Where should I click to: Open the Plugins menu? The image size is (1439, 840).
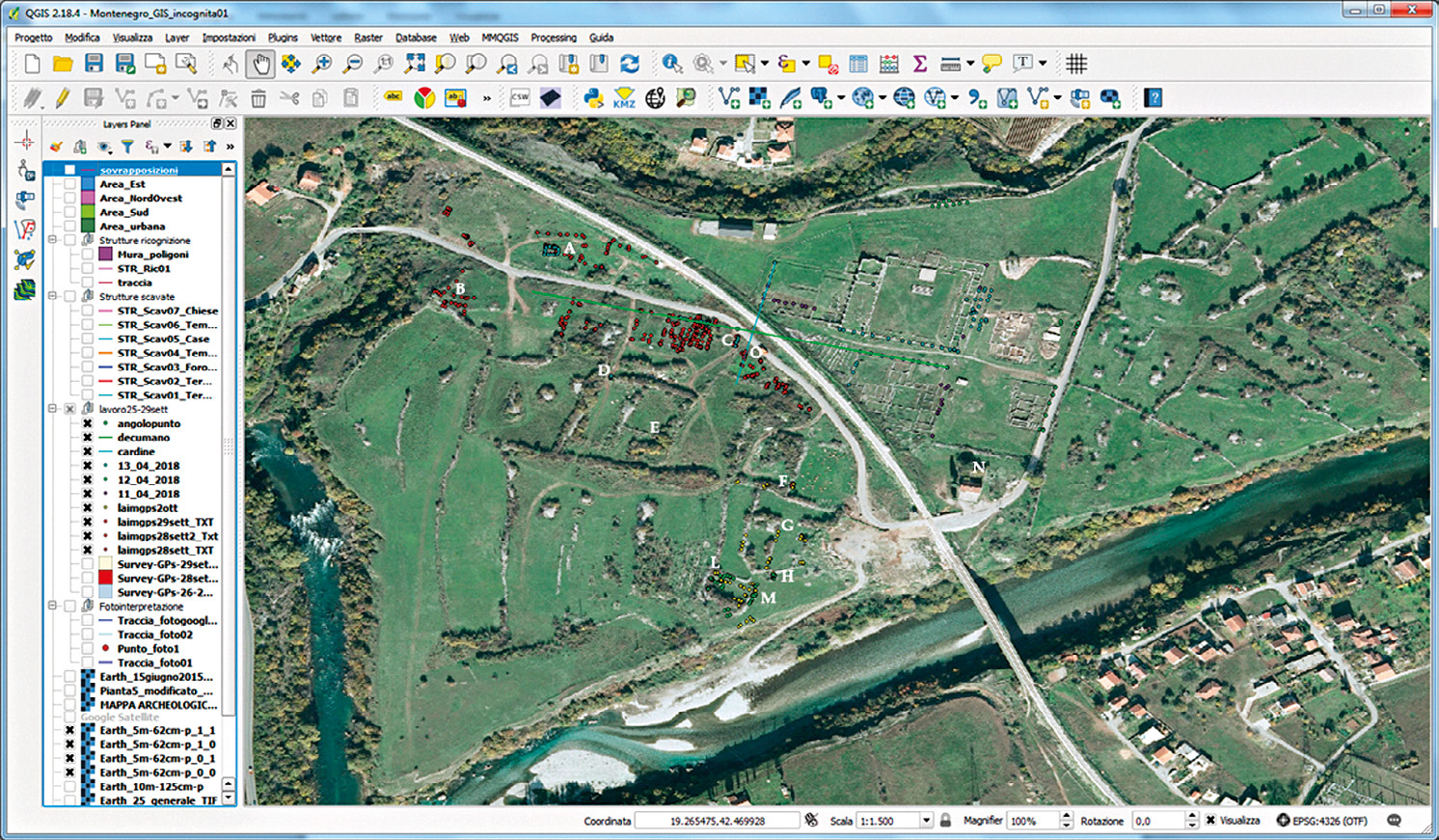[283, 38]
